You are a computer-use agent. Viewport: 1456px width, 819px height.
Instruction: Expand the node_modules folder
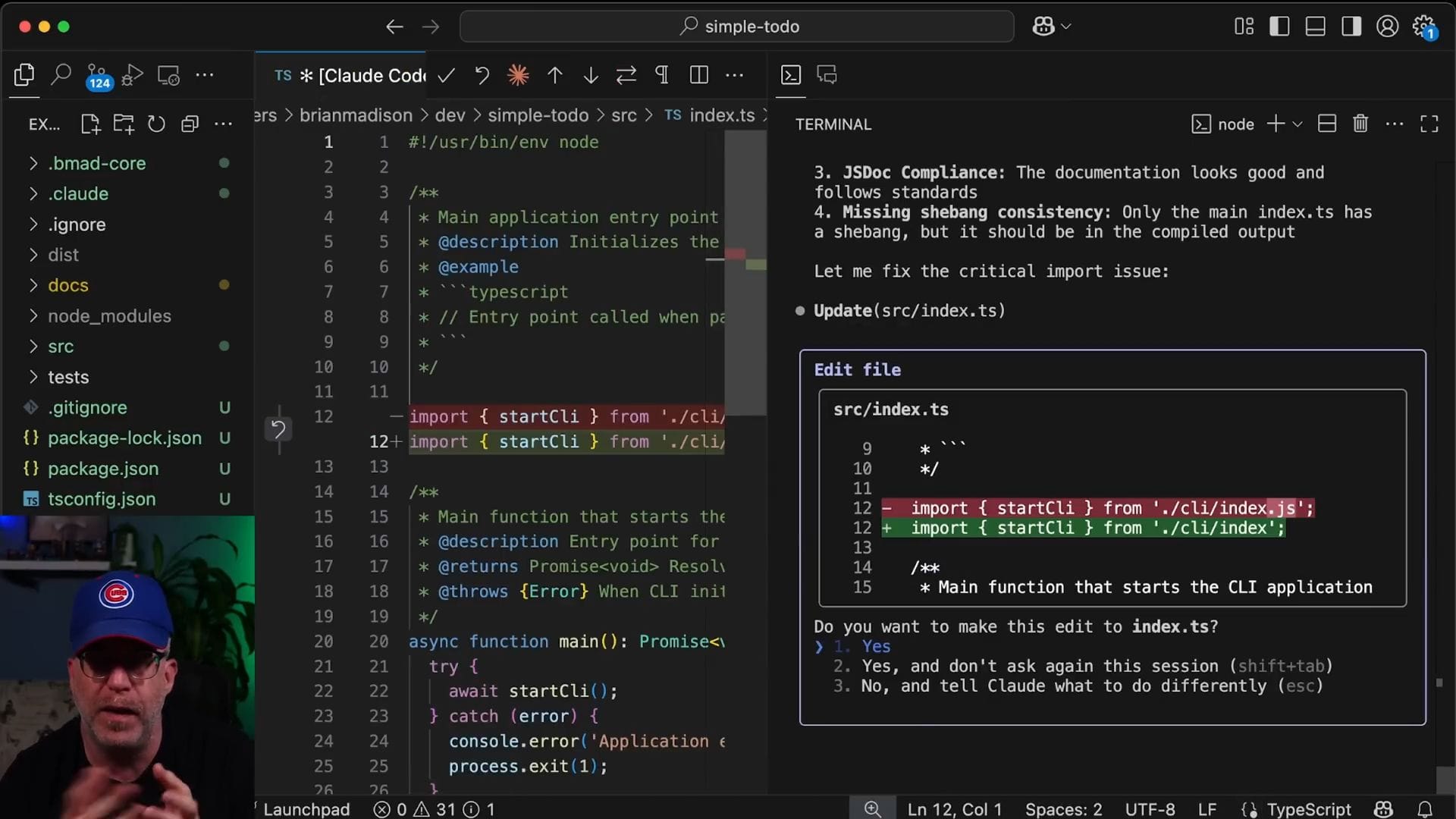click(109, 316)
